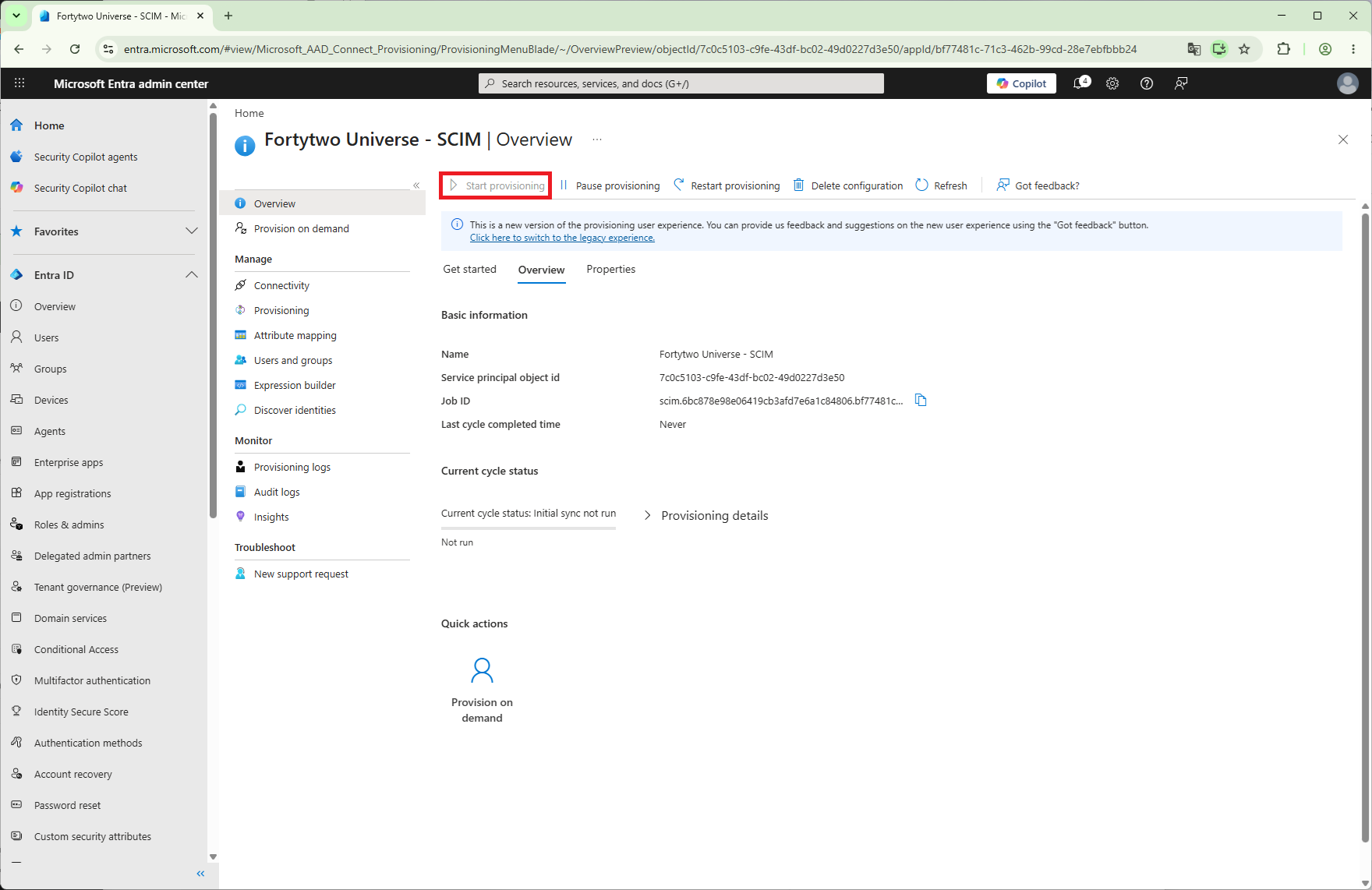Launch the Copilot button
Image resolution: width=1372 pixels, height=890 pixels.
point(1021,83)
